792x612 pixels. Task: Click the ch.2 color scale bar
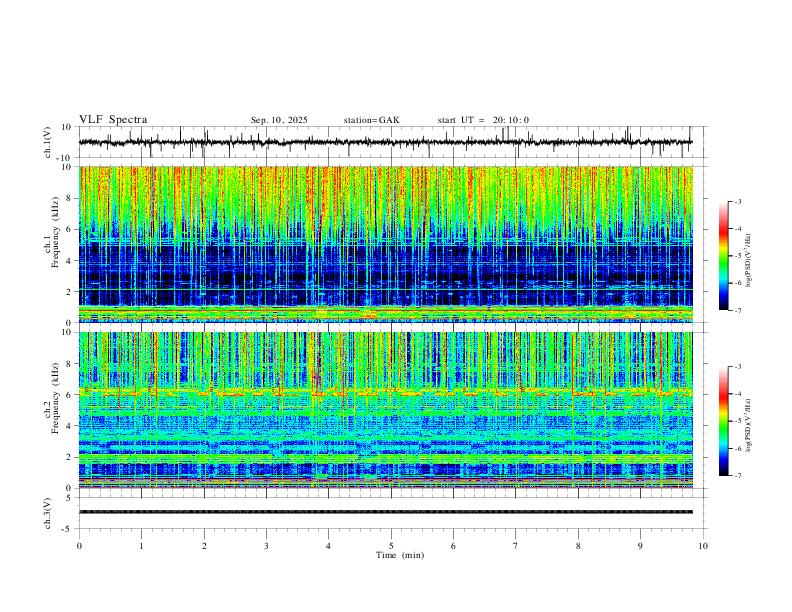[x=723, y=421]
